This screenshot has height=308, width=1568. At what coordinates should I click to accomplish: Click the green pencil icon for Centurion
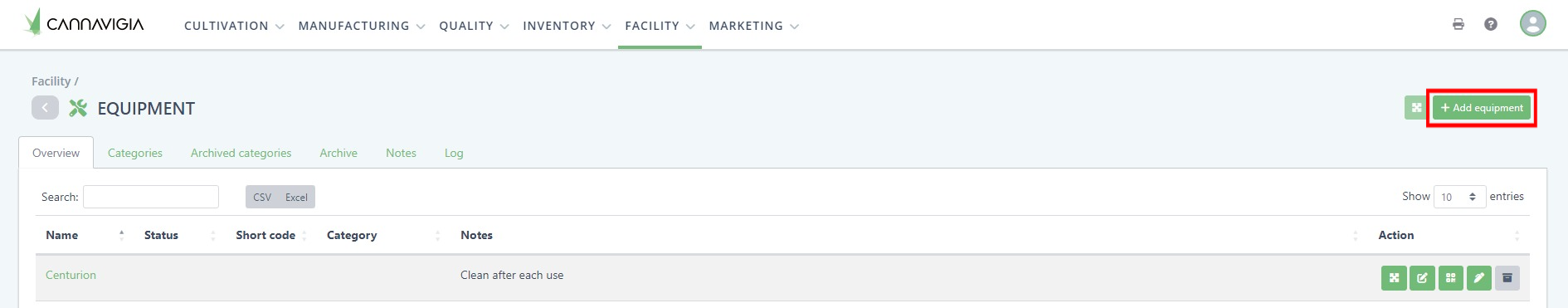(1478, 278)
